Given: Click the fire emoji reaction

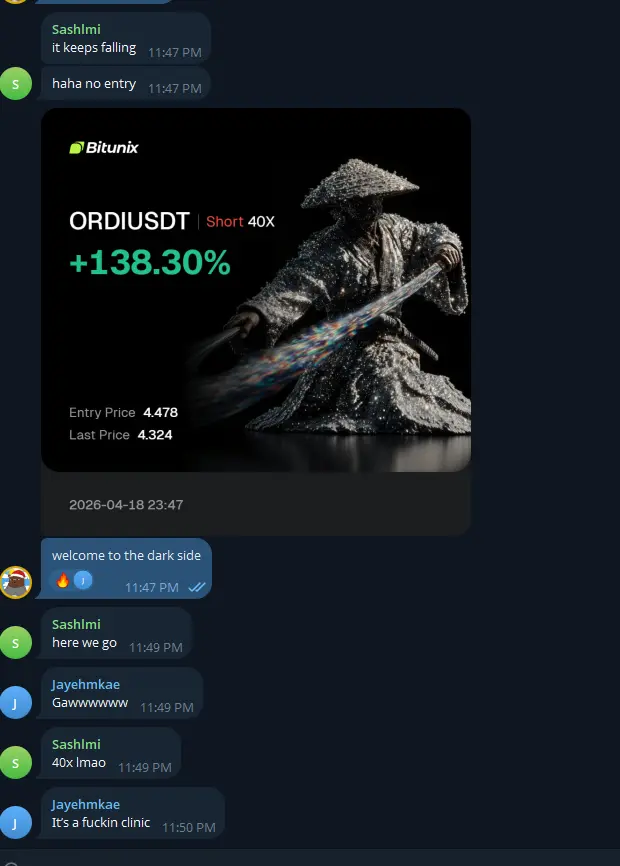Looking at the screenshot, I should pyautogui.click(x=63, y=580).
